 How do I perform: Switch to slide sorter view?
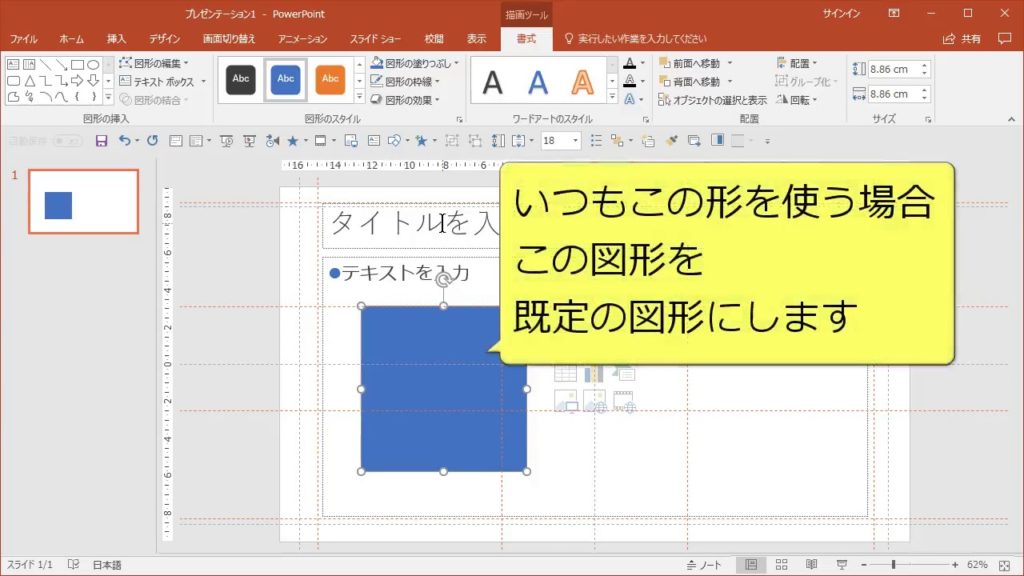[781, 563]
